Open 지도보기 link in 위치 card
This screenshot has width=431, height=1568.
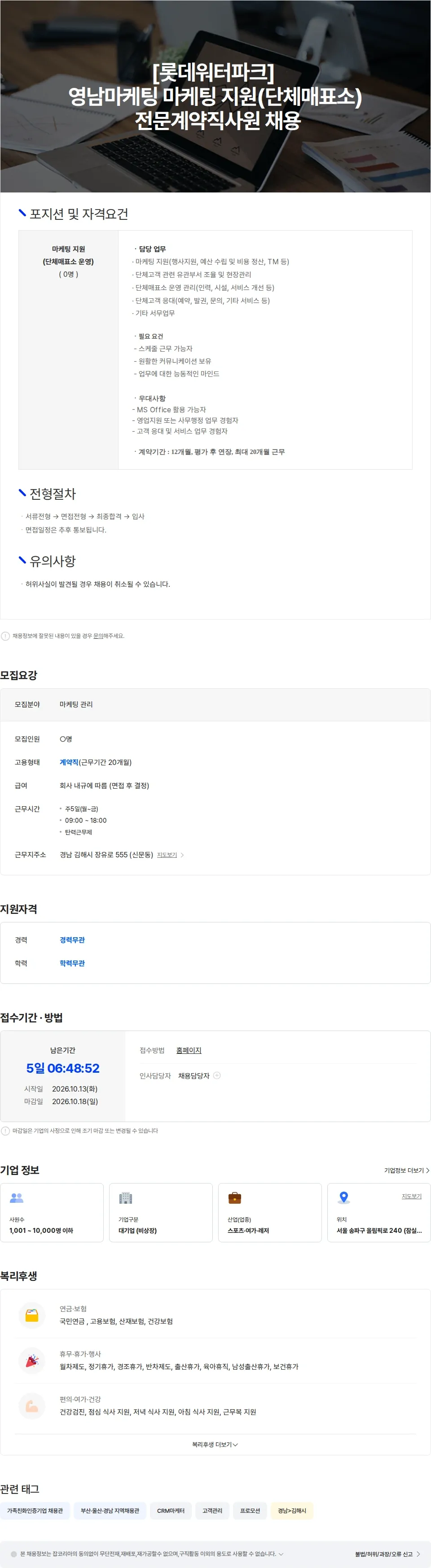(x=412, y=1196)
